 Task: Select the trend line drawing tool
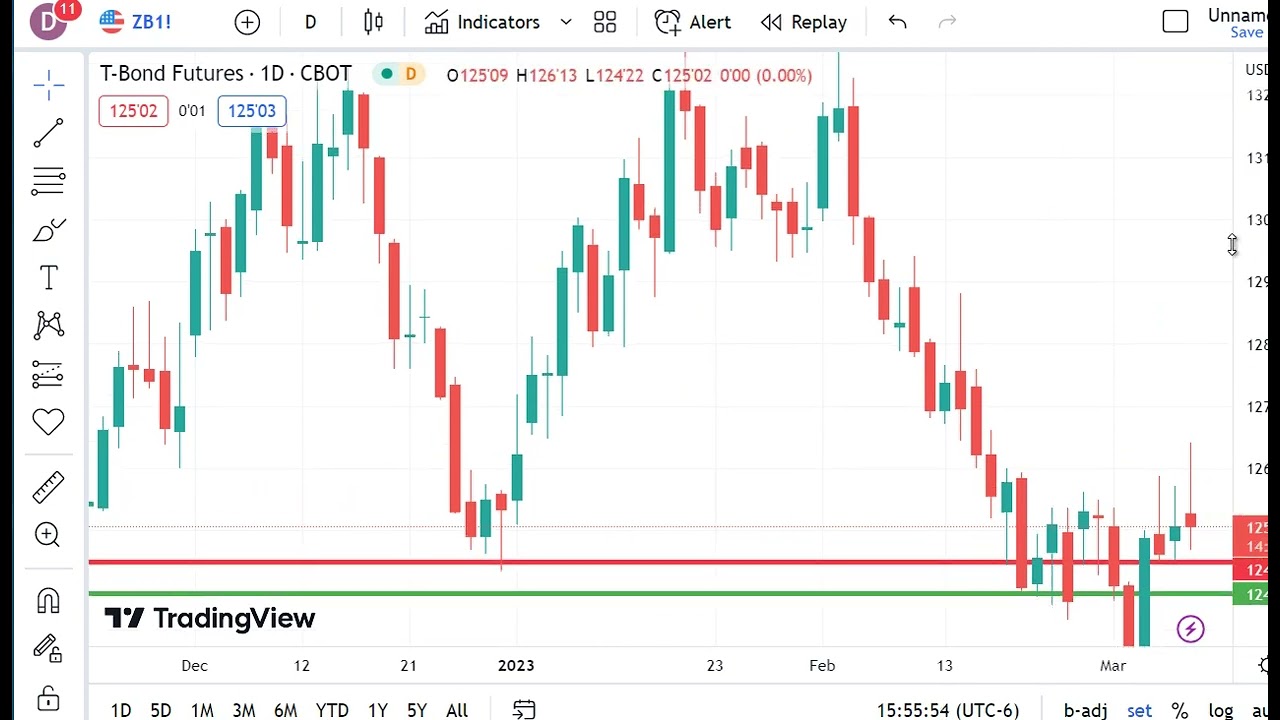click(x=48, y=133)
